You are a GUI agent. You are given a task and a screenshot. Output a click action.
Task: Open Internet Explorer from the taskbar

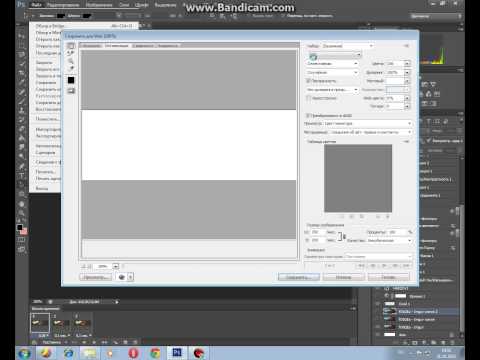69,353
